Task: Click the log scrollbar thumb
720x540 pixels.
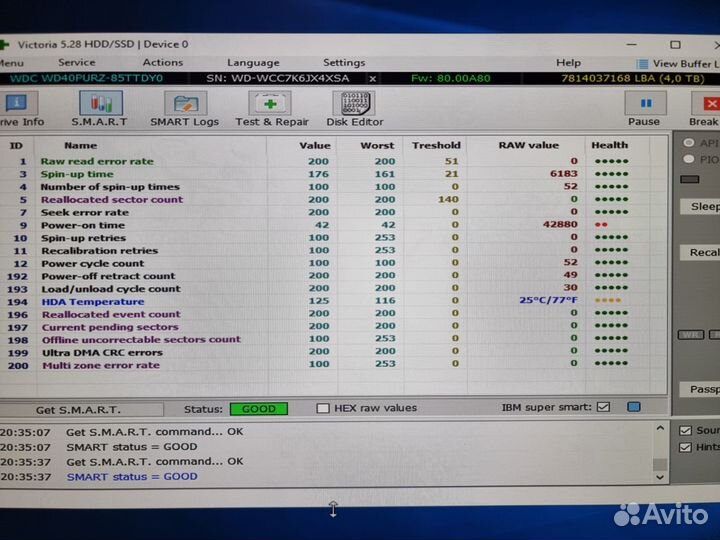Action: click(660, 464)
